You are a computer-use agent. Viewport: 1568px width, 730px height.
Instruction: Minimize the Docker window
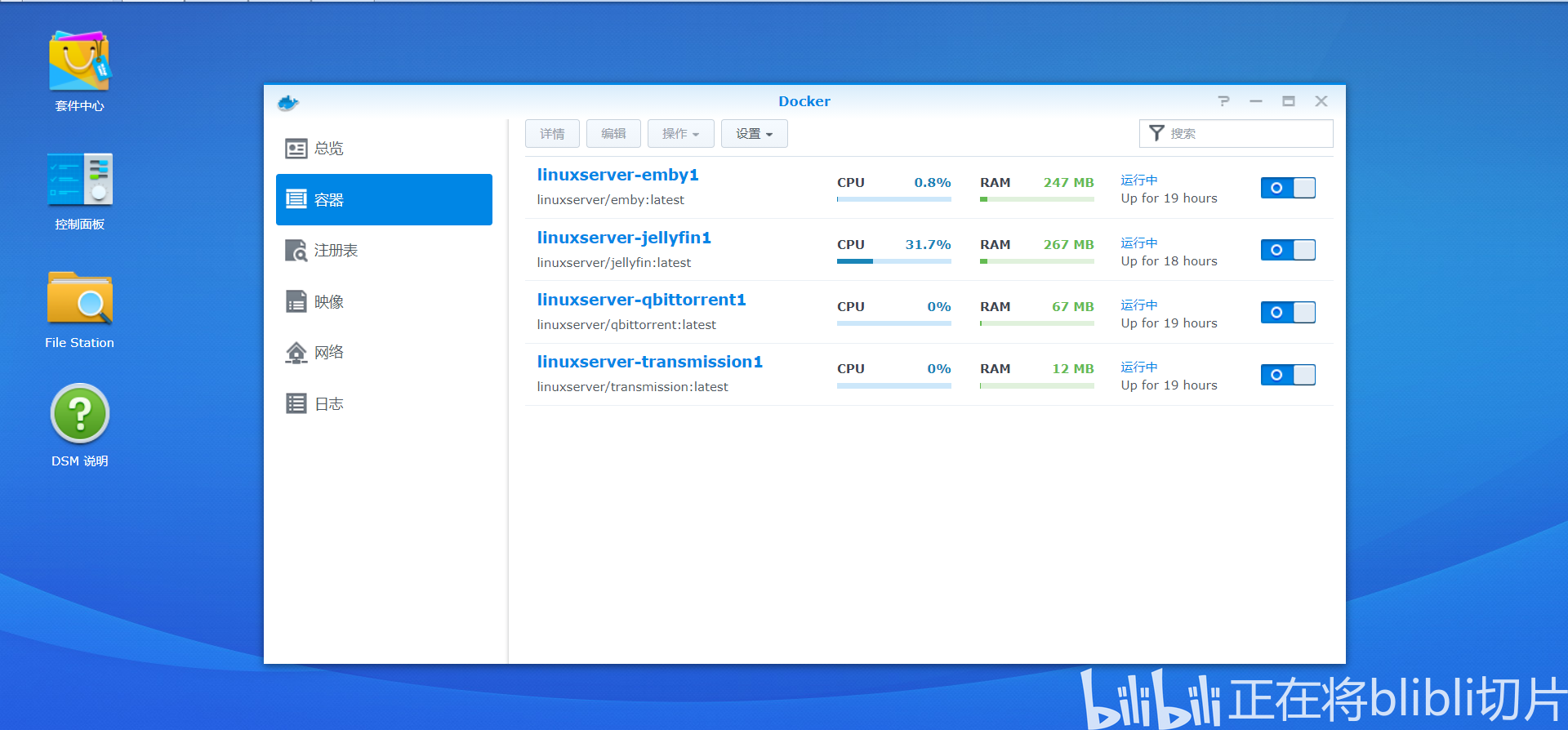[1256, 101]
